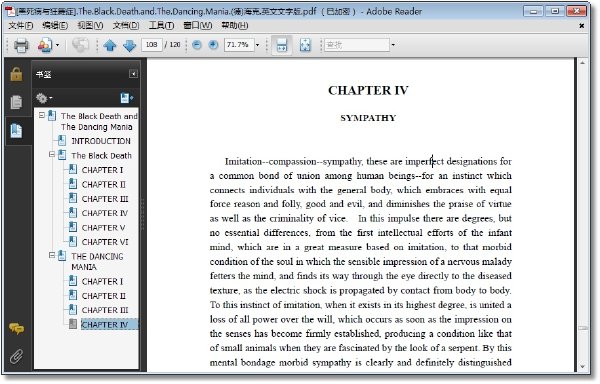
Task: Click the Print icon in the toolbar
Action: (21, 45)
